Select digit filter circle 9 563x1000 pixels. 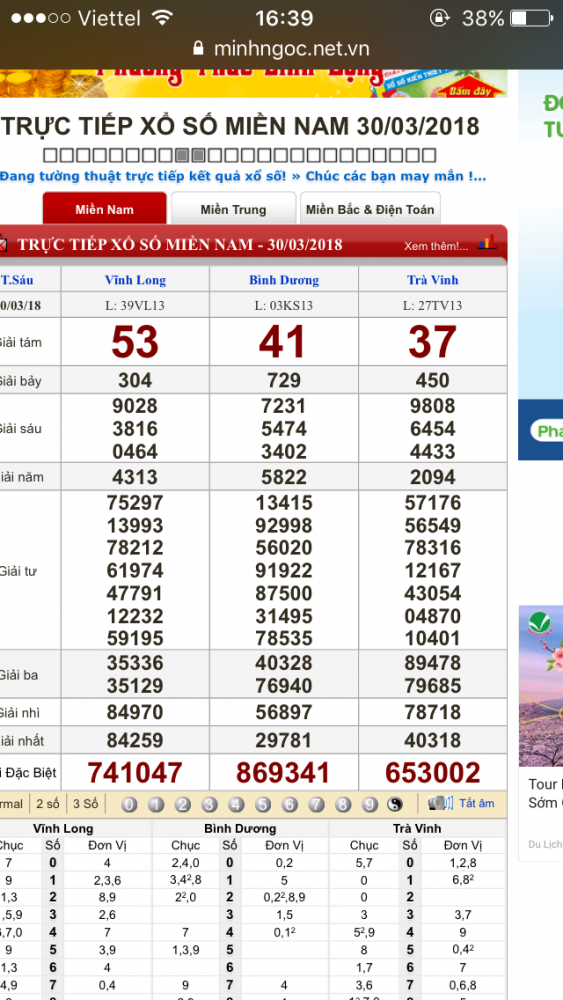pyautogui.click(x=370, y=804)
